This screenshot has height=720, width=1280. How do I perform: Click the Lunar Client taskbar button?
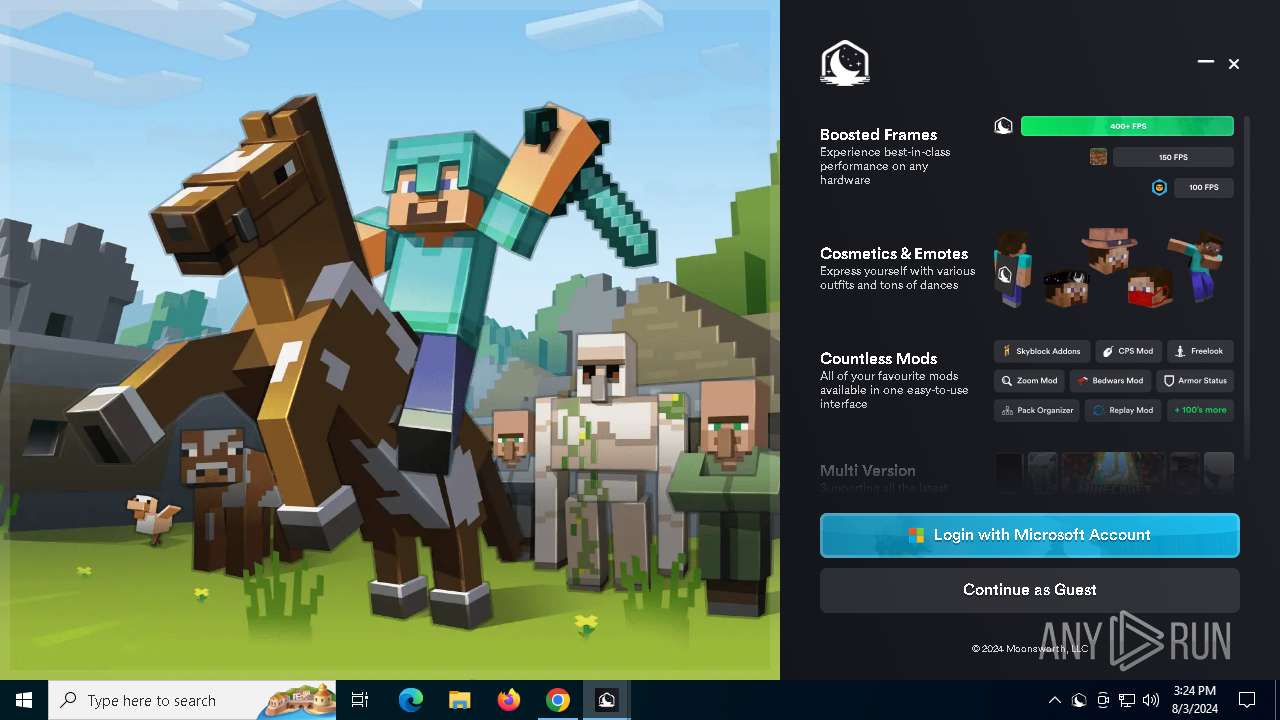pyautogui.click(x=606, y=700)
